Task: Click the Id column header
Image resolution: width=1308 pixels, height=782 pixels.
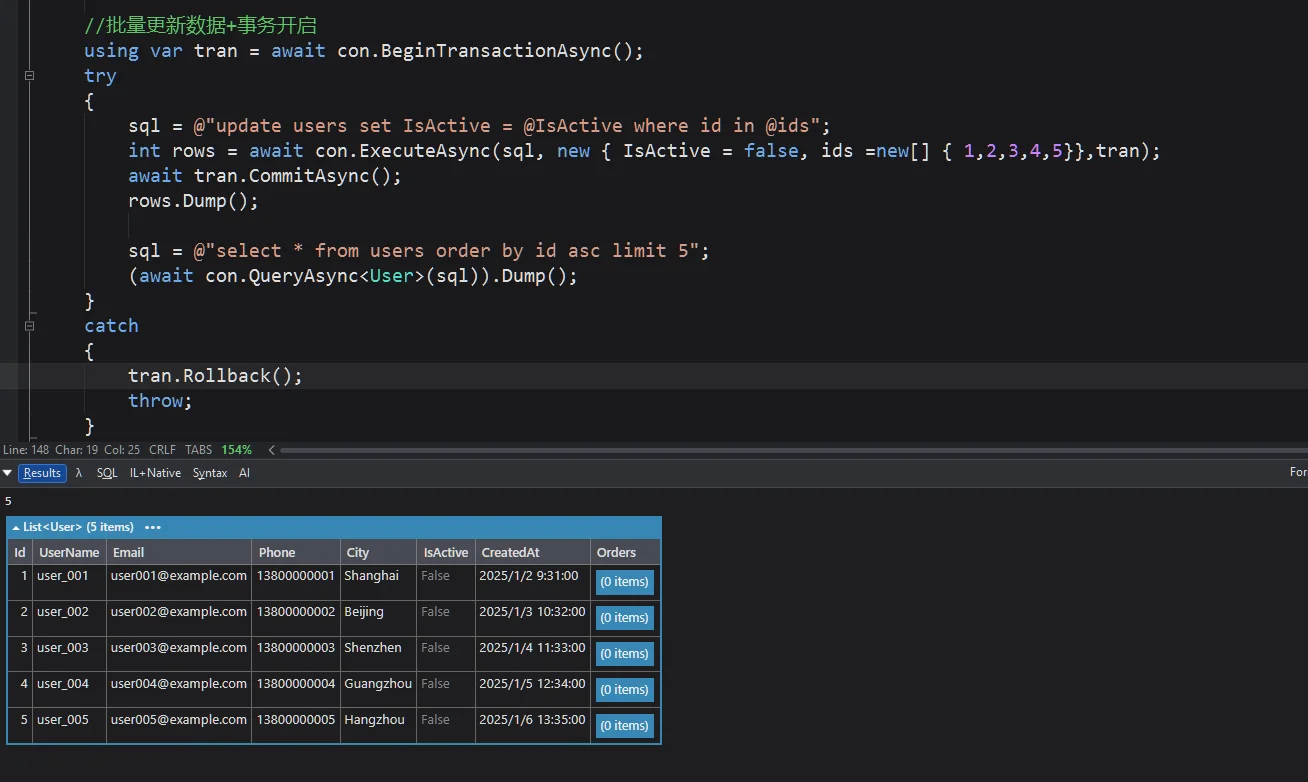Action: click(20, 552)
